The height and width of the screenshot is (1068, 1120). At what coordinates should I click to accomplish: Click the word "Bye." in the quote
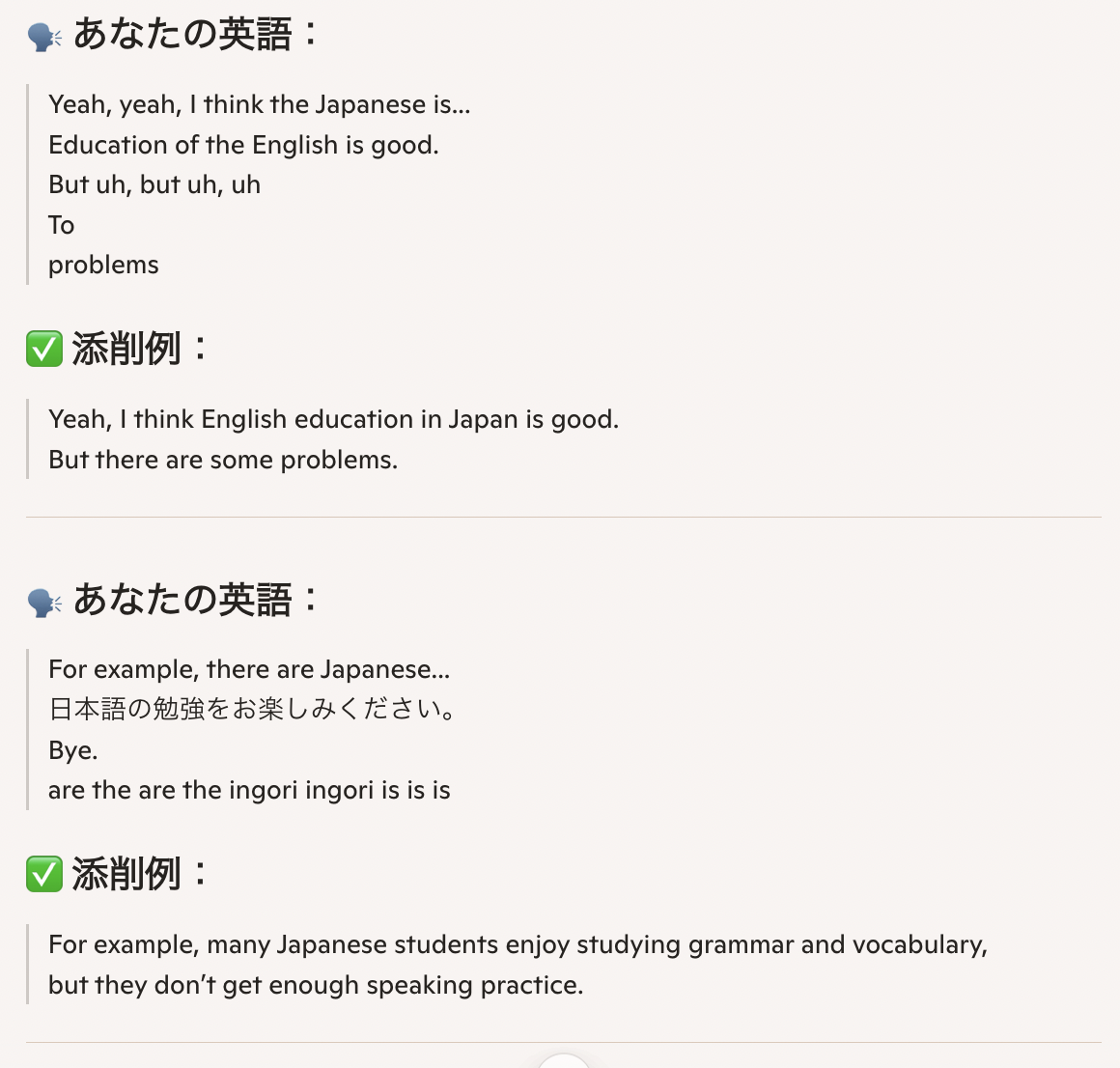(72, 751)
